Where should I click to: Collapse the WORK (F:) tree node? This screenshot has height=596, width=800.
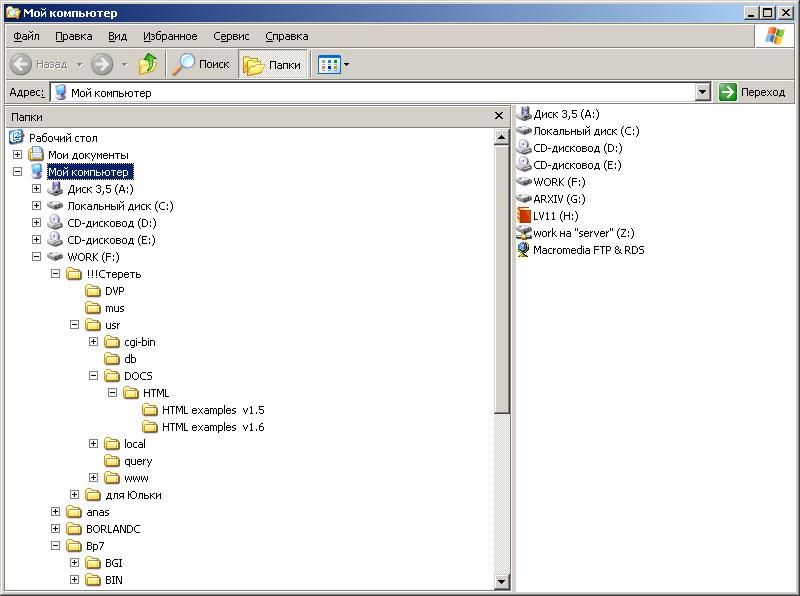36,257
